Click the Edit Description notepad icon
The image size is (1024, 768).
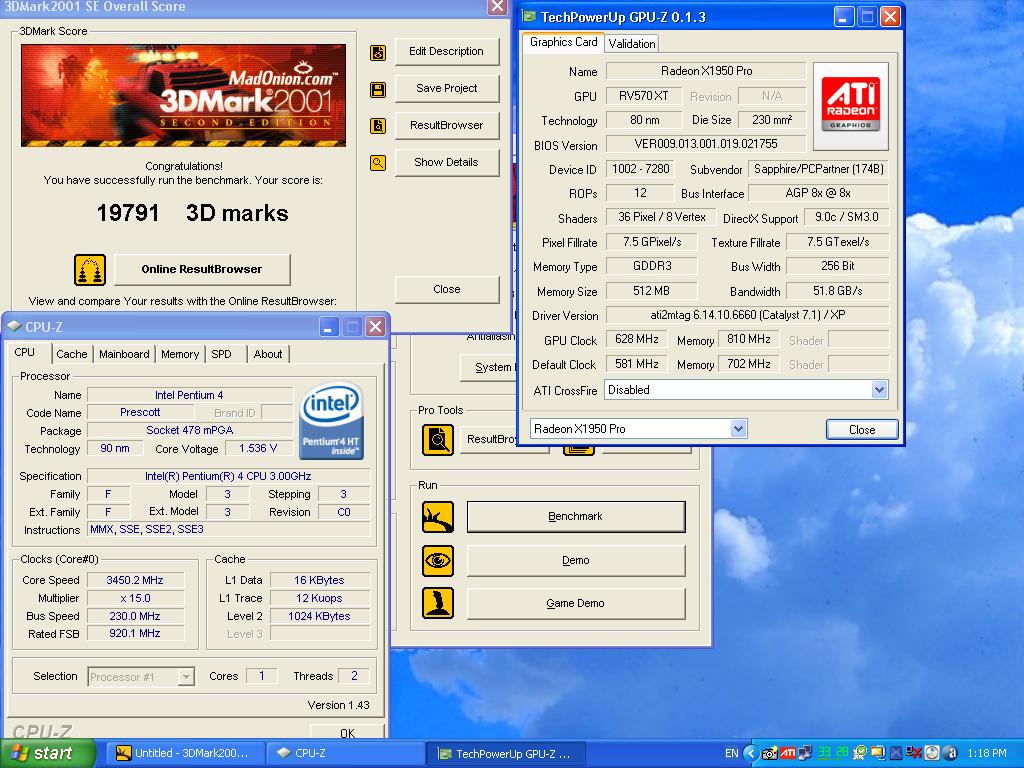coord(377,52)
